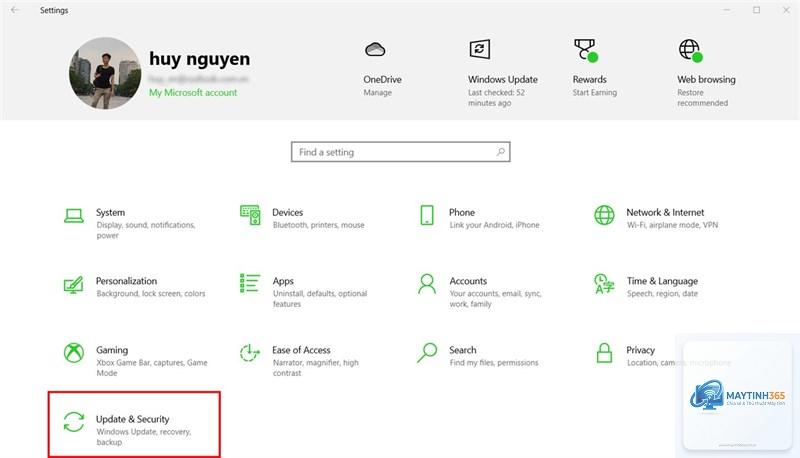Open the Phone category label
800x458 pixels.
[x=462, y=212]
